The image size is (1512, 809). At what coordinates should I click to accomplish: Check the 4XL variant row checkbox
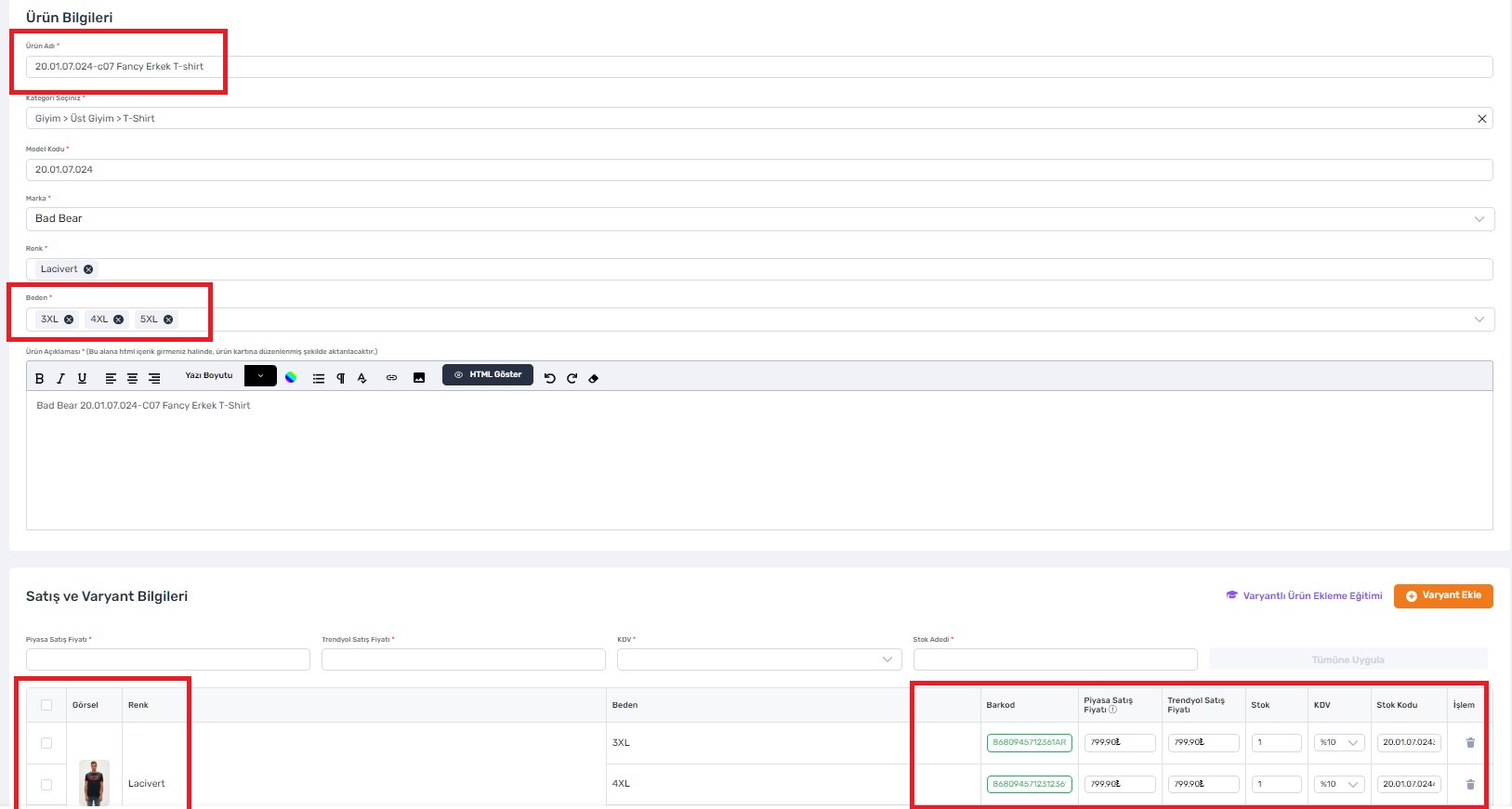click(x=46, y=785)
